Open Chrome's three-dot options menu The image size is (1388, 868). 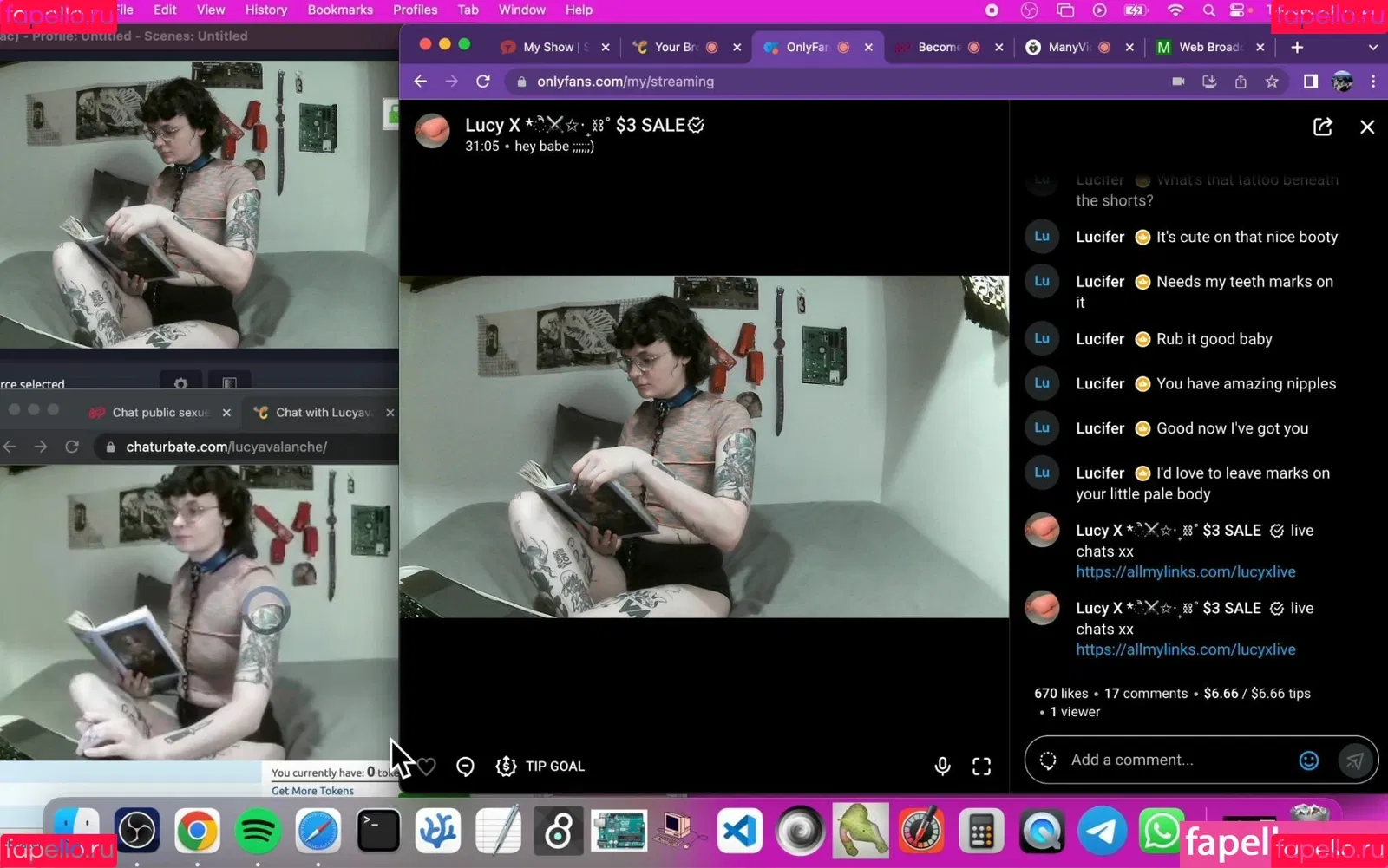[x=1373, y=81]
